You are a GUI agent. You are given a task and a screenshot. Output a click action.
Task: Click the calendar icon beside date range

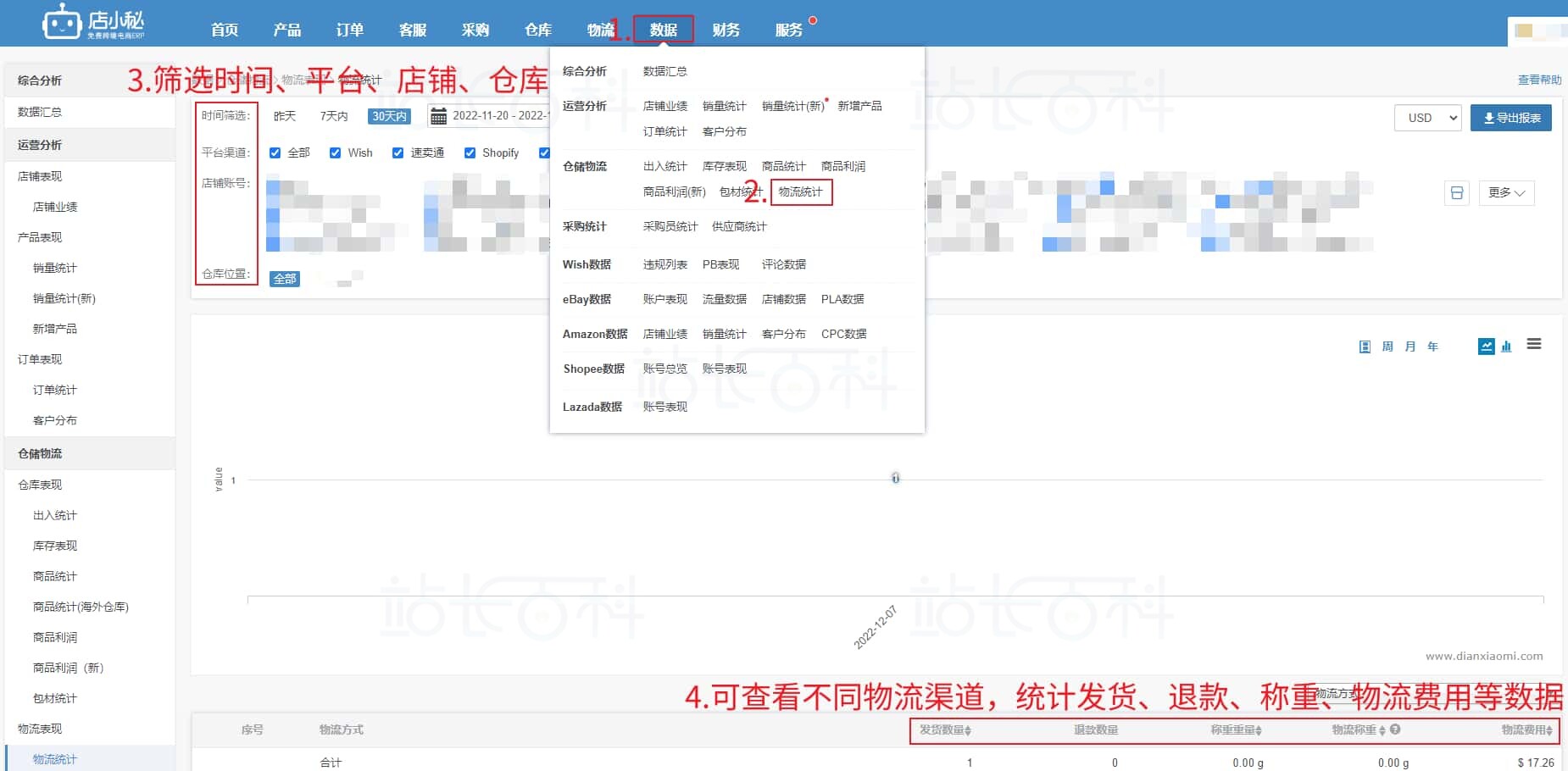tap(438, 116)
